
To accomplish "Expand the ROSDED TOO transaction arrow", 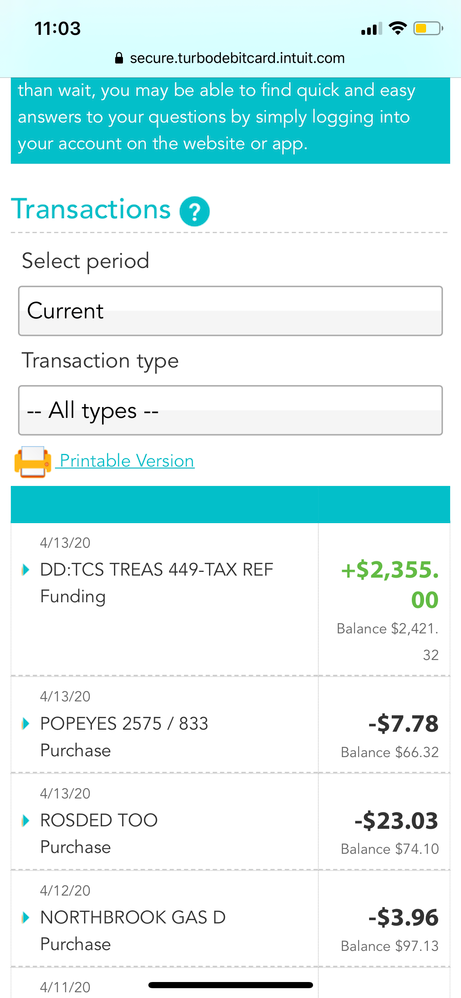I will pyautogui.click(x=25, y=820).
